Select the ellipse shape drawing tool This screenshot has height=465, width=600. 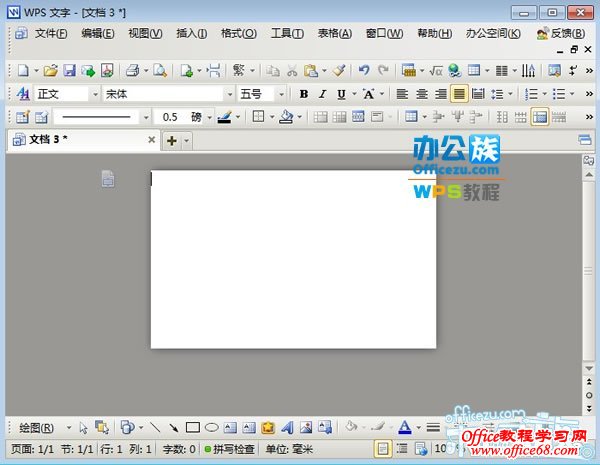[212, 427]
